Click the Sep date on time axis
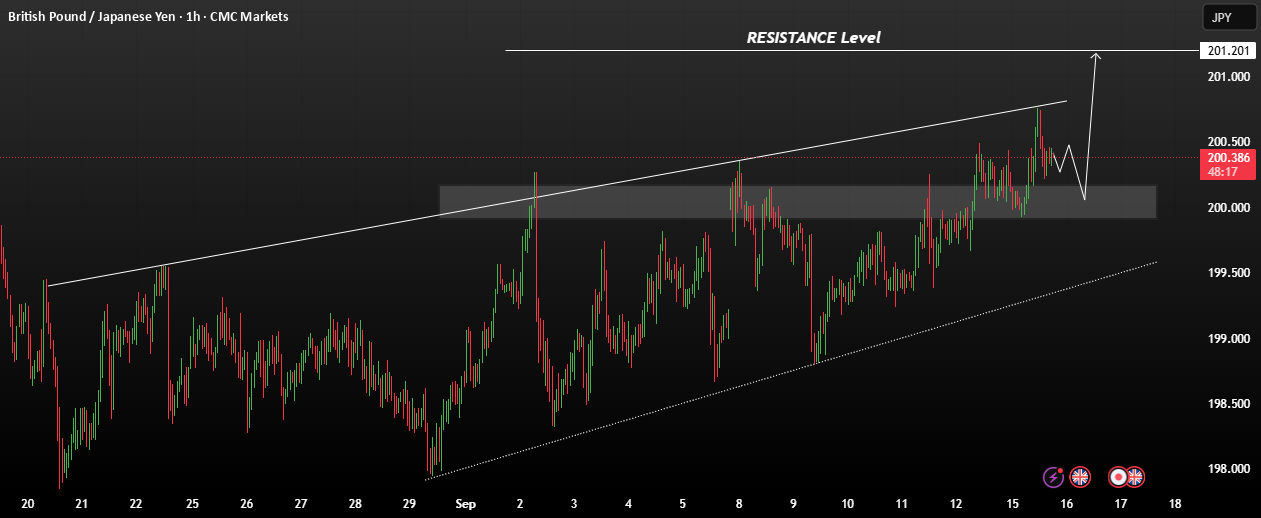The width and height of the screenshot is (1261, 518). tap(466, 503)
